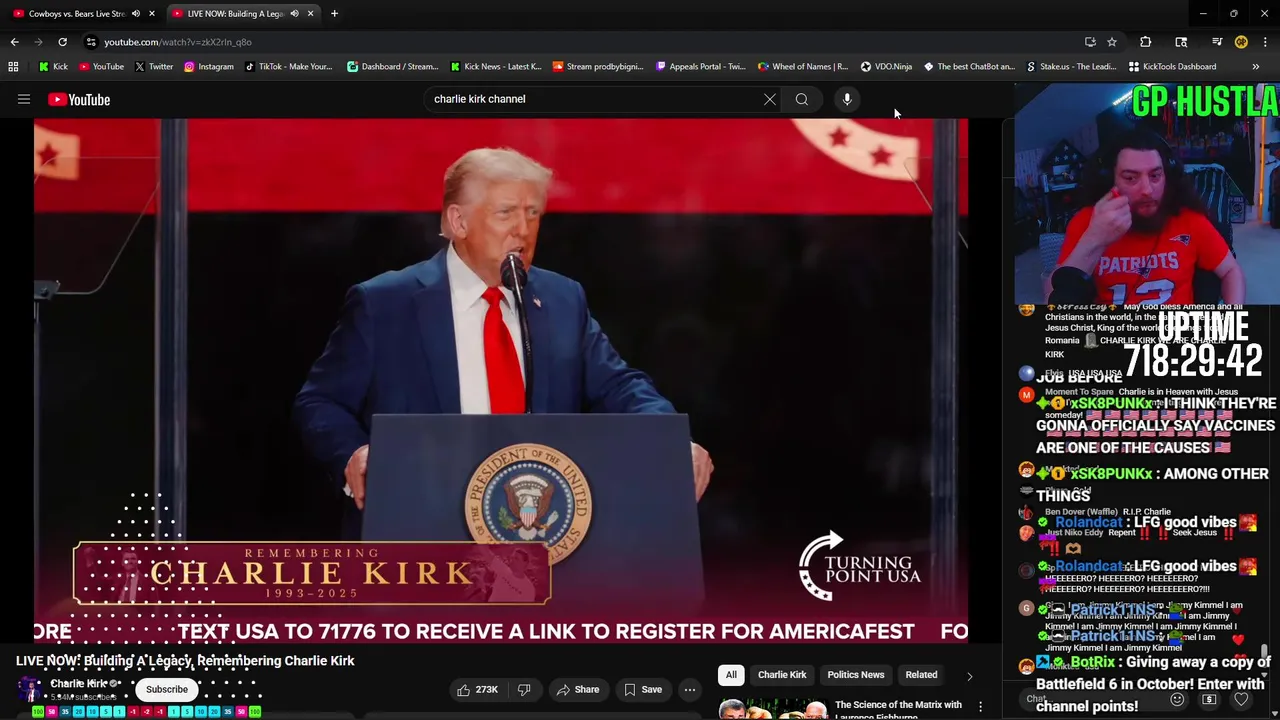Open more actions ellipsis under video
This screenshot has height=720, width=1280.
(689, 689)
